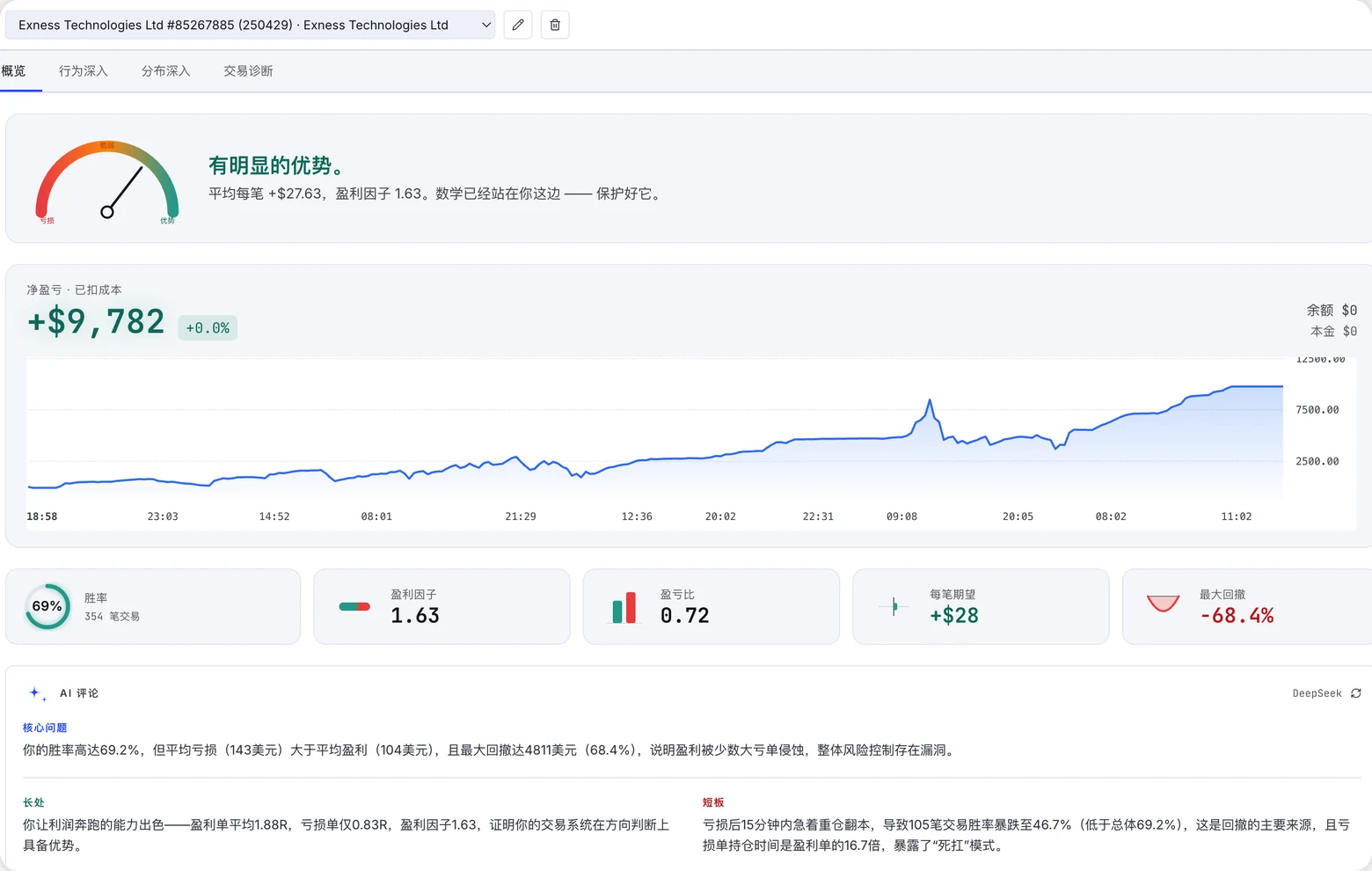The height and width of the screenshot is (871, 1372).
Task: Click the 长处 heading
Action: [33, 802]
